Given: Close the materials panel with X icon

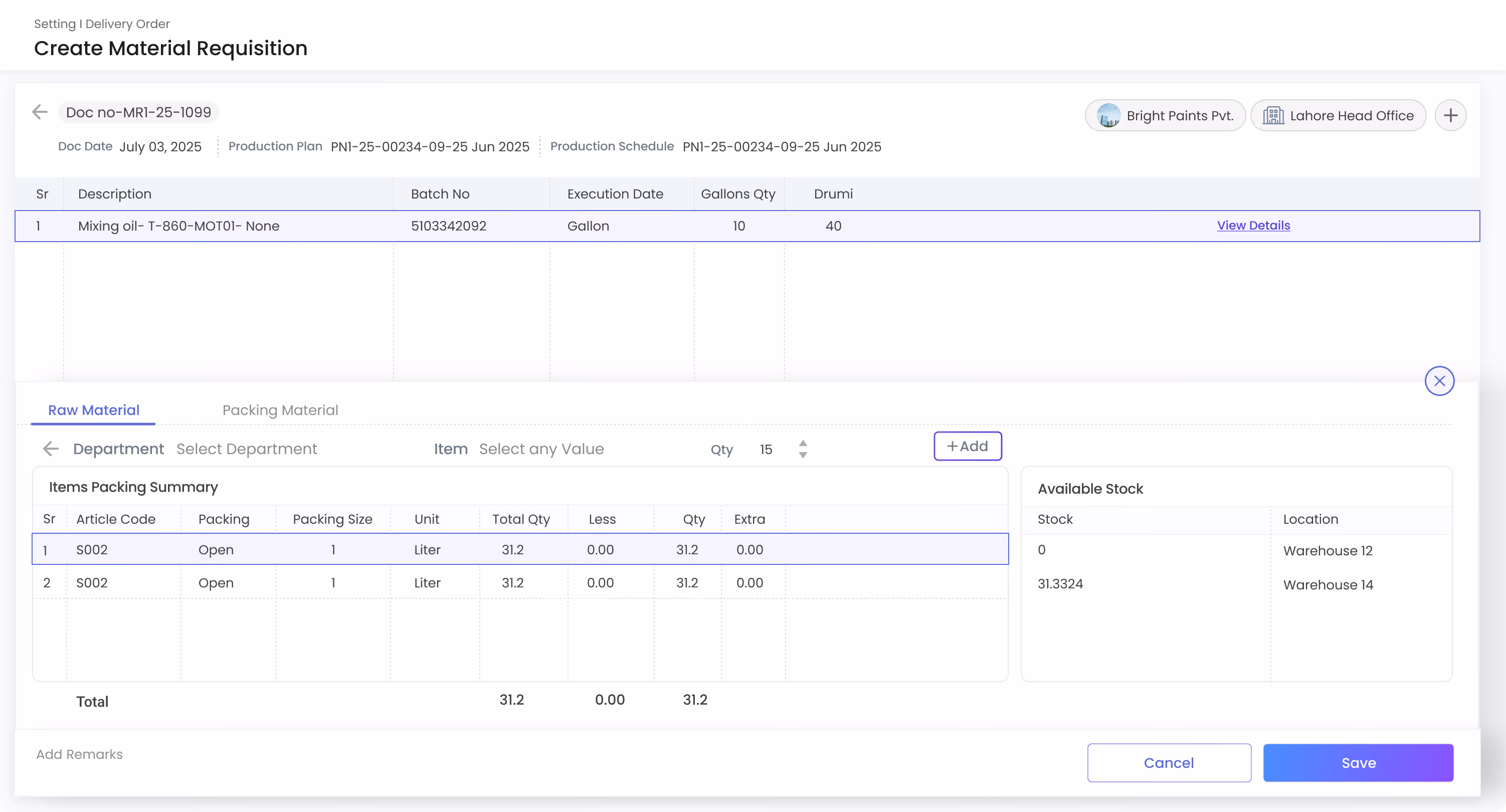Looking at the screenshot, I should 1439,381.
